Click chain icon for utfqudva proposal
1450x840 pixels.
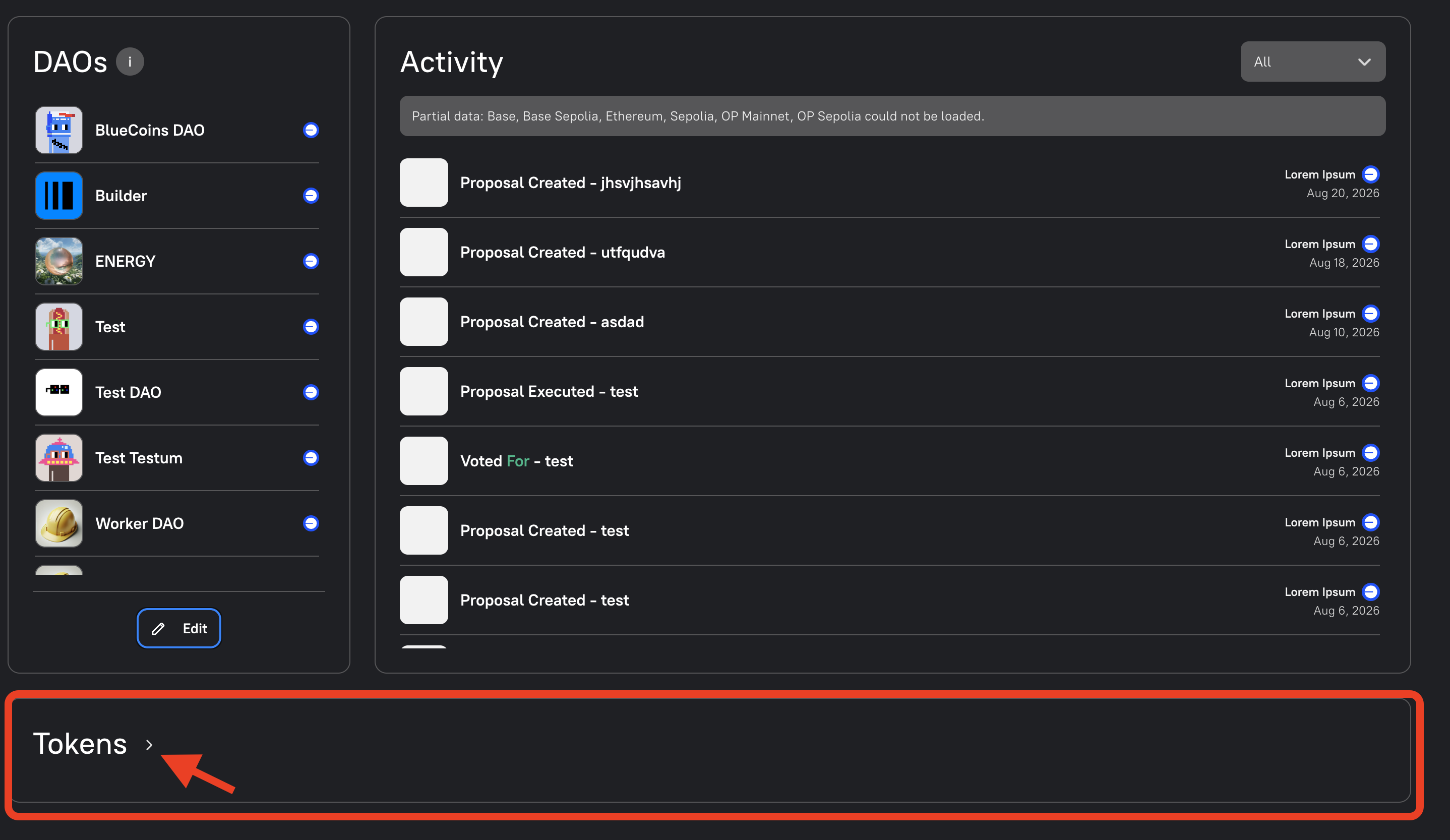1371,244
